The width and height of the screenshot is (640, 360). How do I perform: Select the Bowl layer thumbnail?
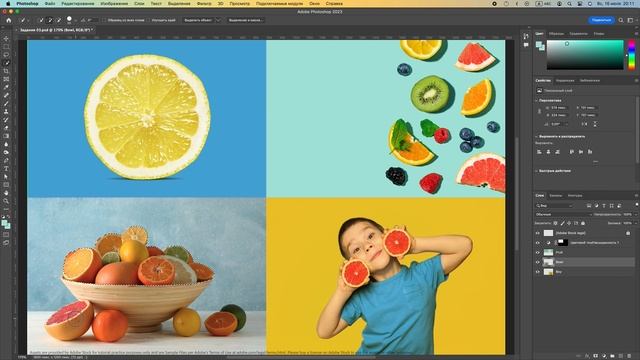point(548,262)
